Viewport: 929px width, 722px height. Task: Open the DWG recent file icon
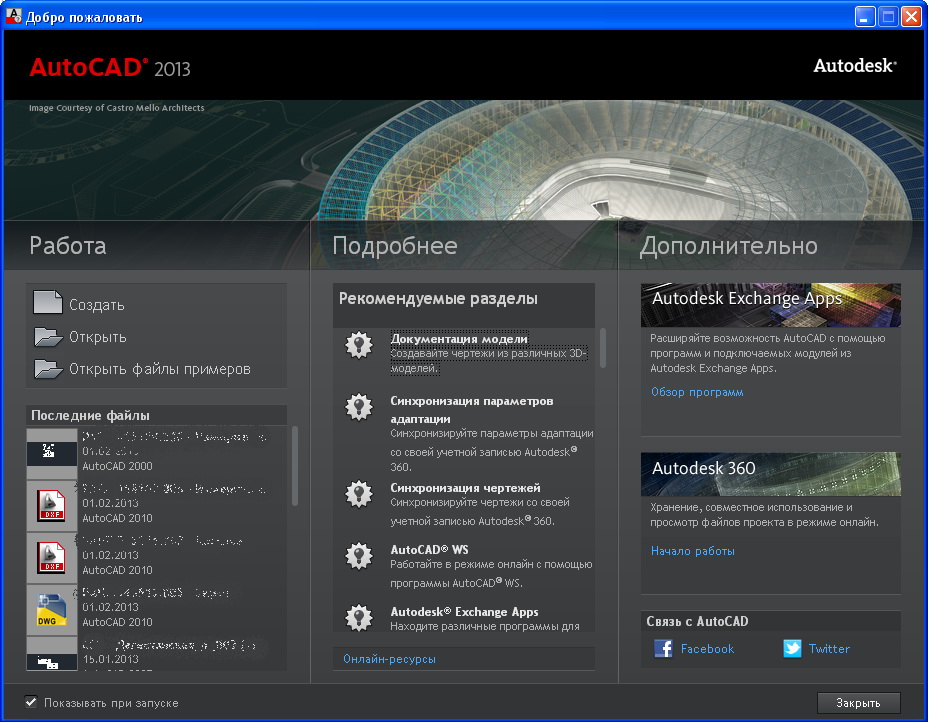coord(52,610)
